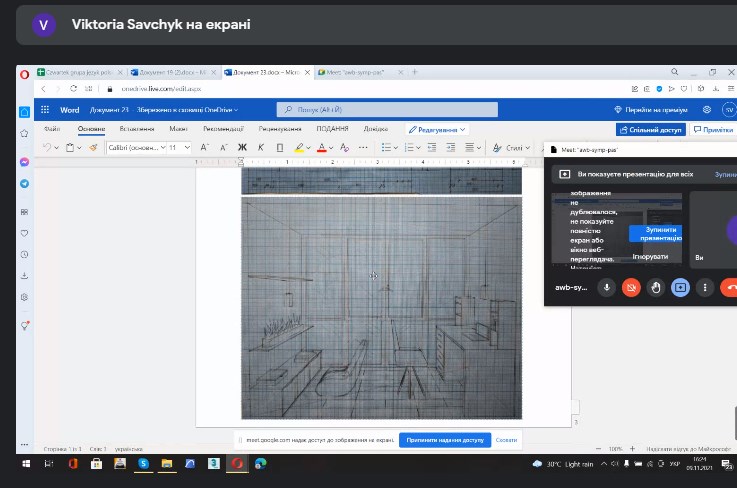
Task: Apply yellow text highlight color
Action: click(x=299, y=148)
